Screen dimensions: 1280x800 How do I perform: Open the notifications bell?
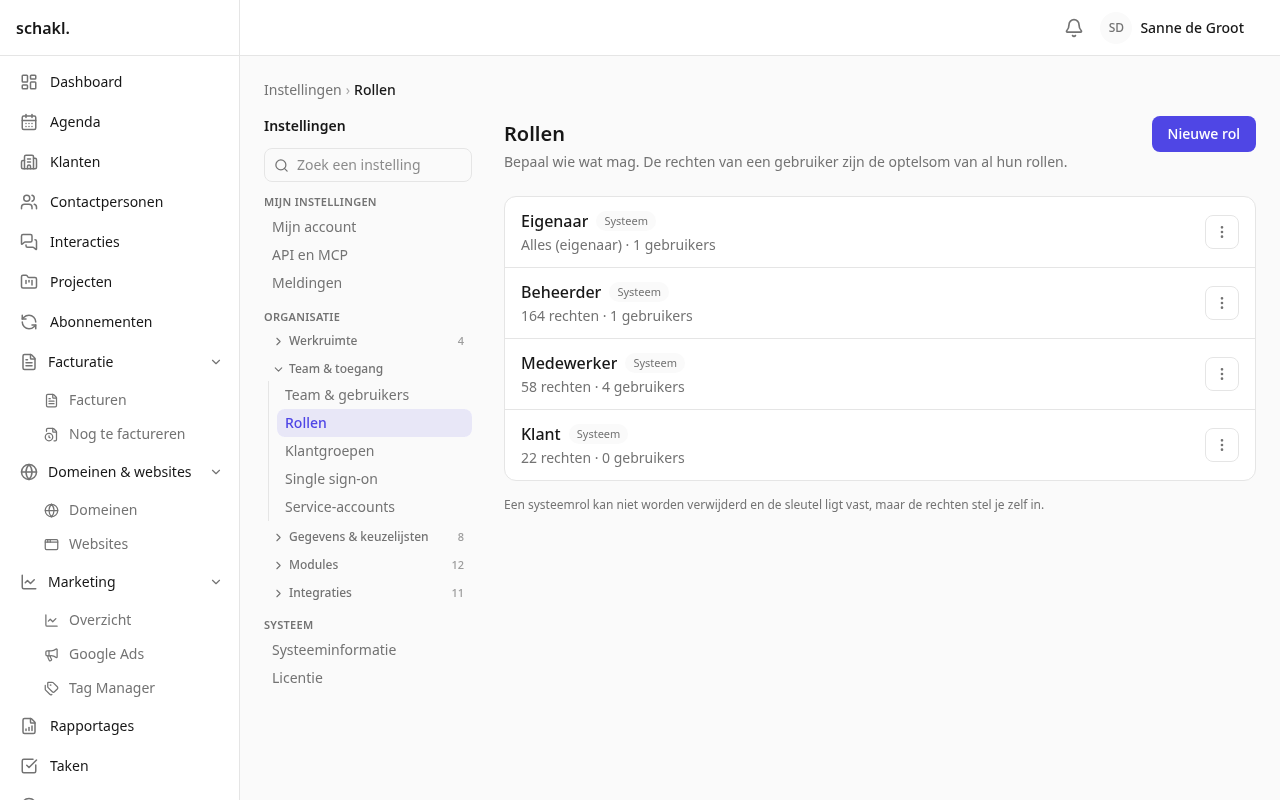coord(1074,28)
